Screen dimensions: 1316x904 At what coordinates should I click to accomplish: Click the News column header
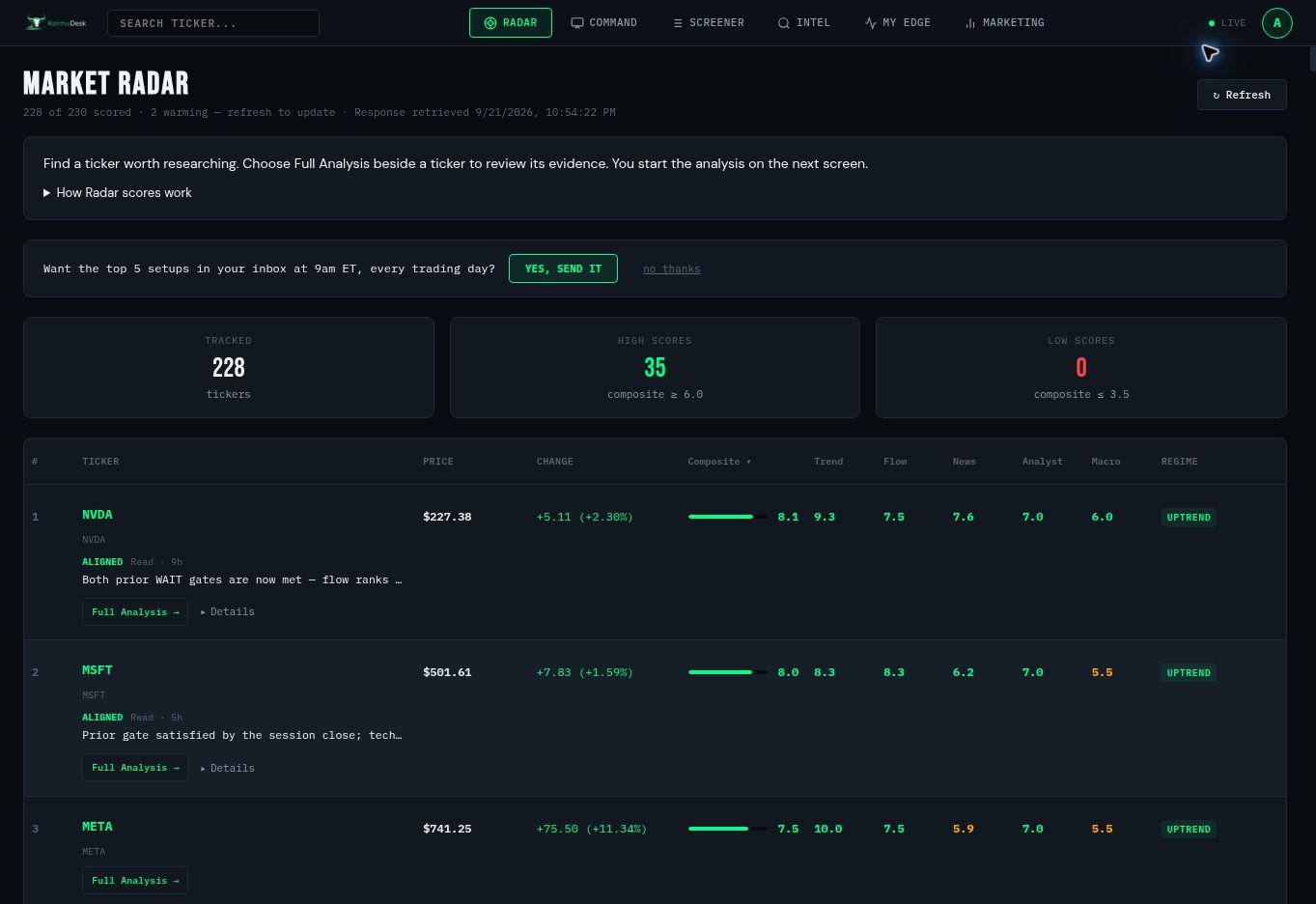click(x=965, y=462)
